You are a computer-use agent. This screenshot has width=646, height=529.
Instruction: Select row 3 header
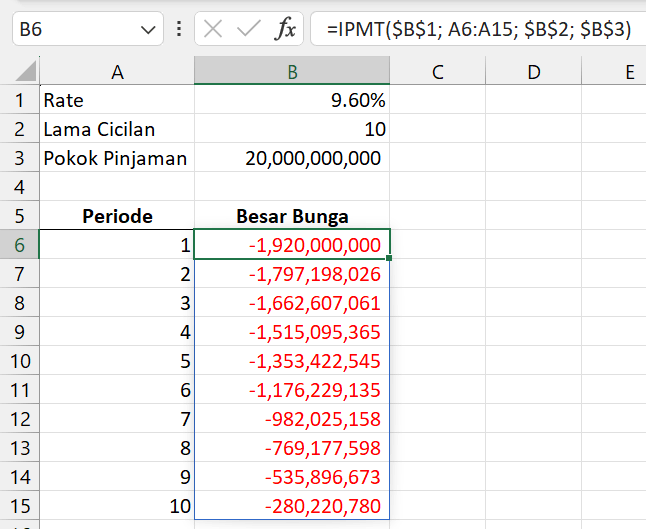click(x=19, y=158)
